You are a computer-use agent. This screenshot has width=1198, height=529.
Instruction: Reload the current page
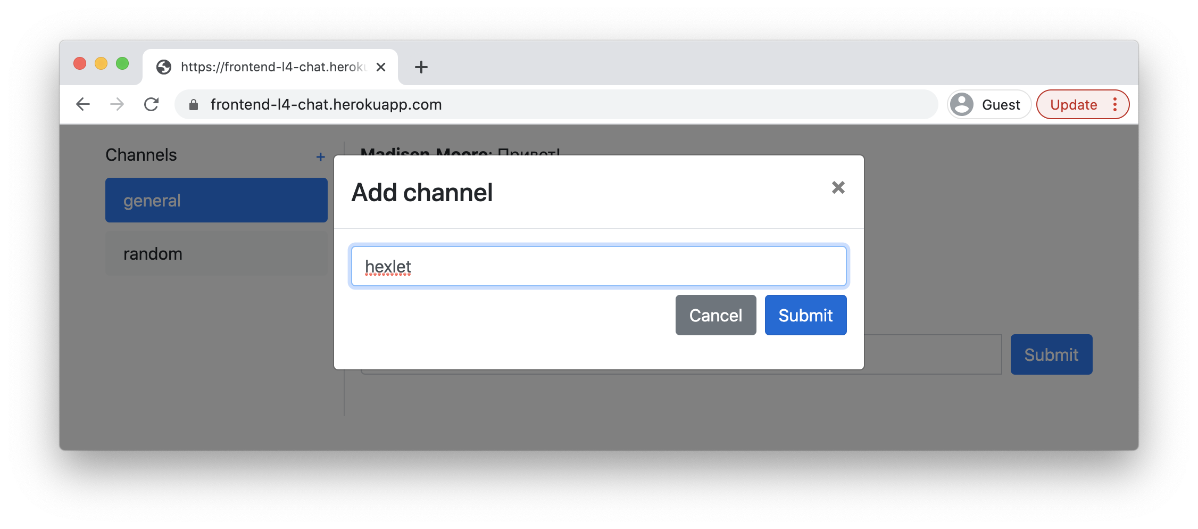(151, 104)
